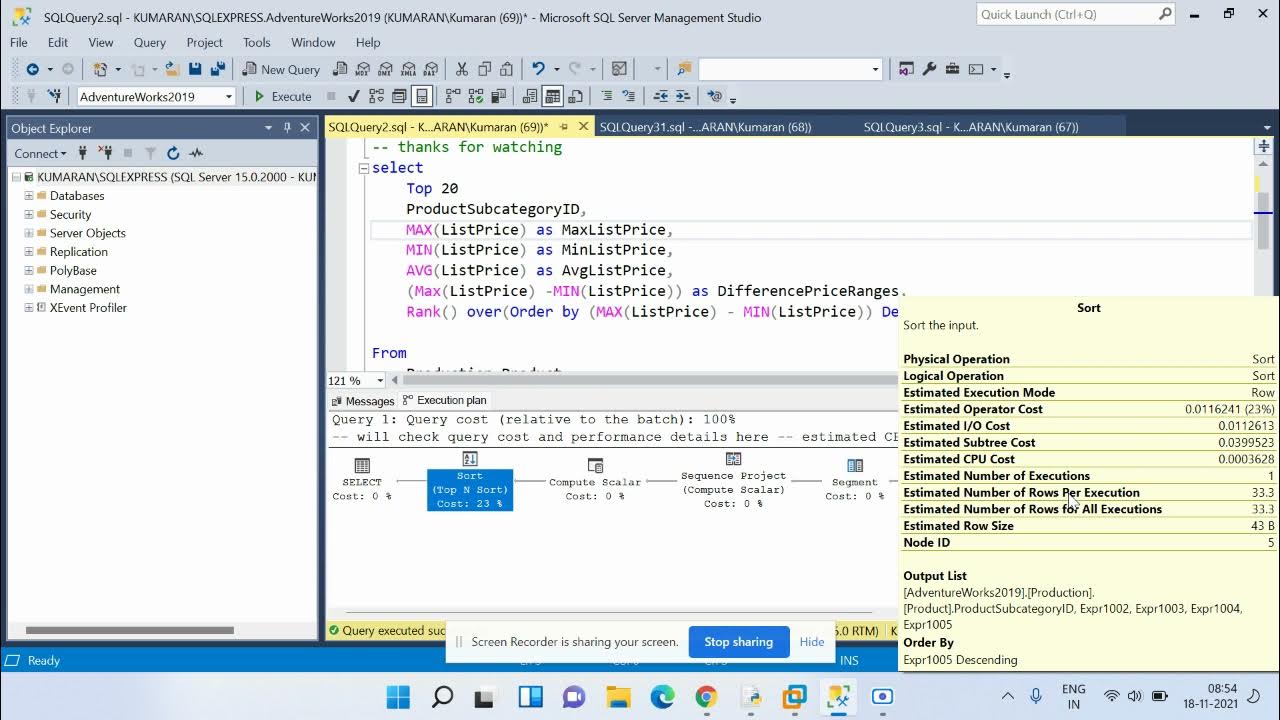Select the Compute Scalar plan node
Viewport: 1280px width, 720px height.
[595, 480]
